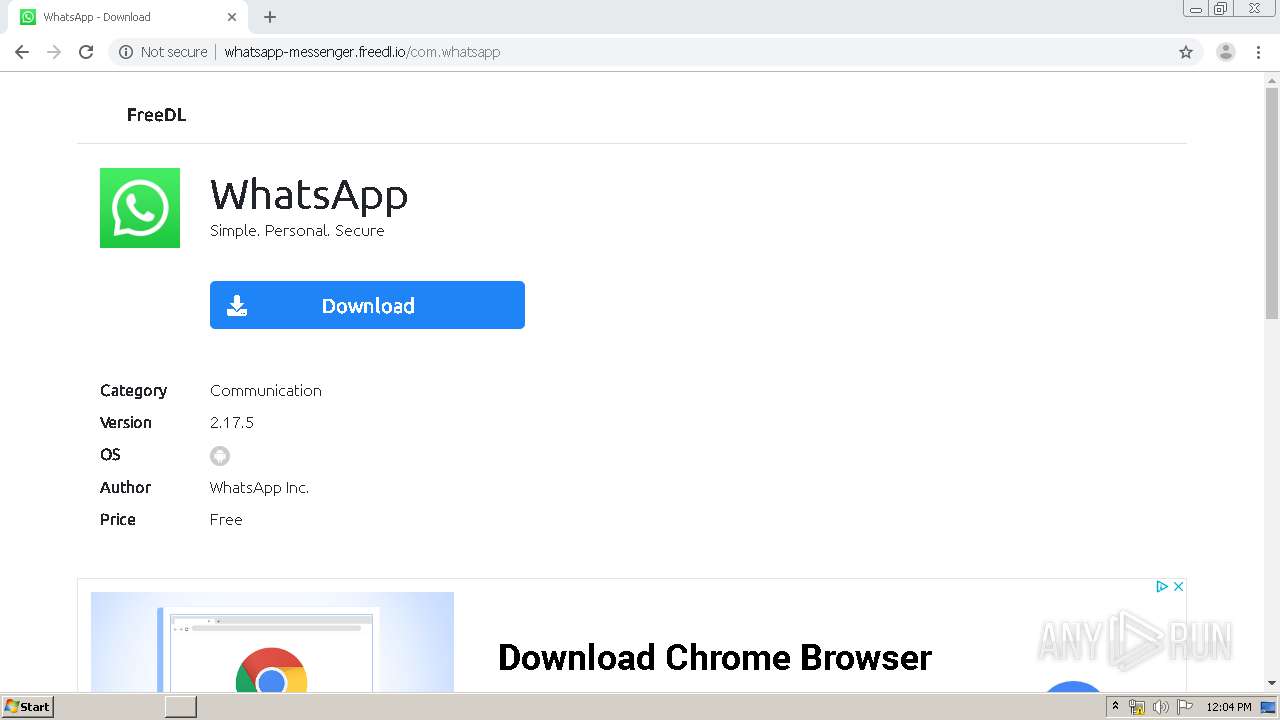1280x720 pixels.
Task: Reload the page with the refresh icon
Action: tap(86, 52)
